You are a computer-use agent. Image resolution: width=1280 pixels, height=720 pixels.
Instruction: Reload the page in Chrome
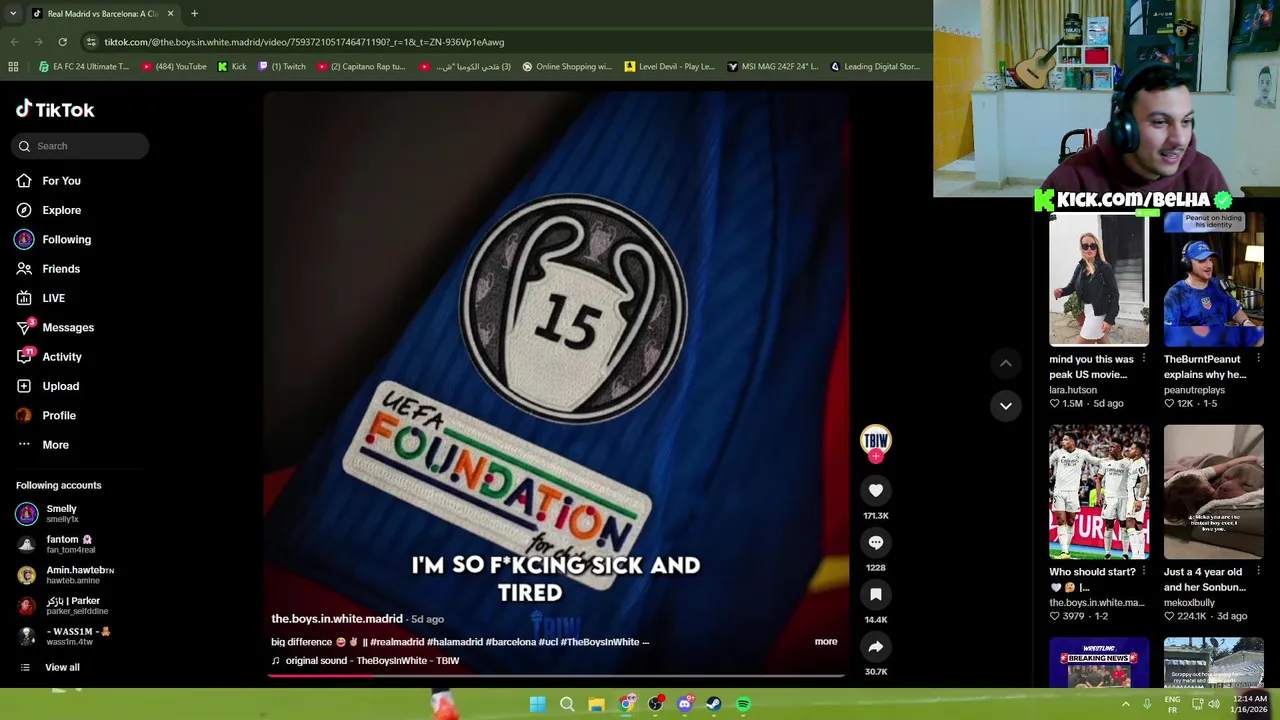coord(62,42)
